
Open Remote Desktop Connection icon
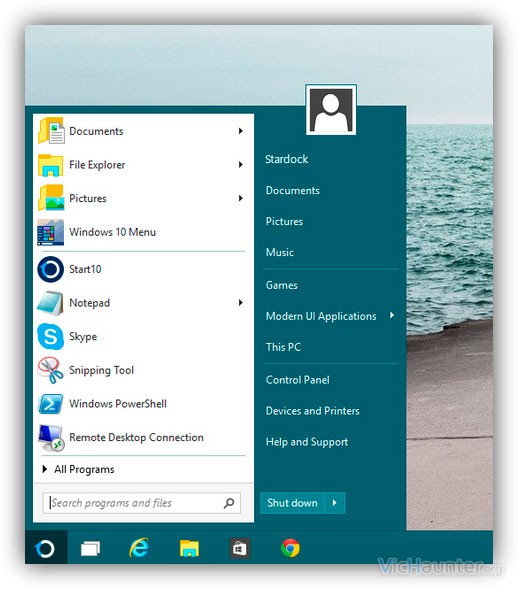pos(51,438)
